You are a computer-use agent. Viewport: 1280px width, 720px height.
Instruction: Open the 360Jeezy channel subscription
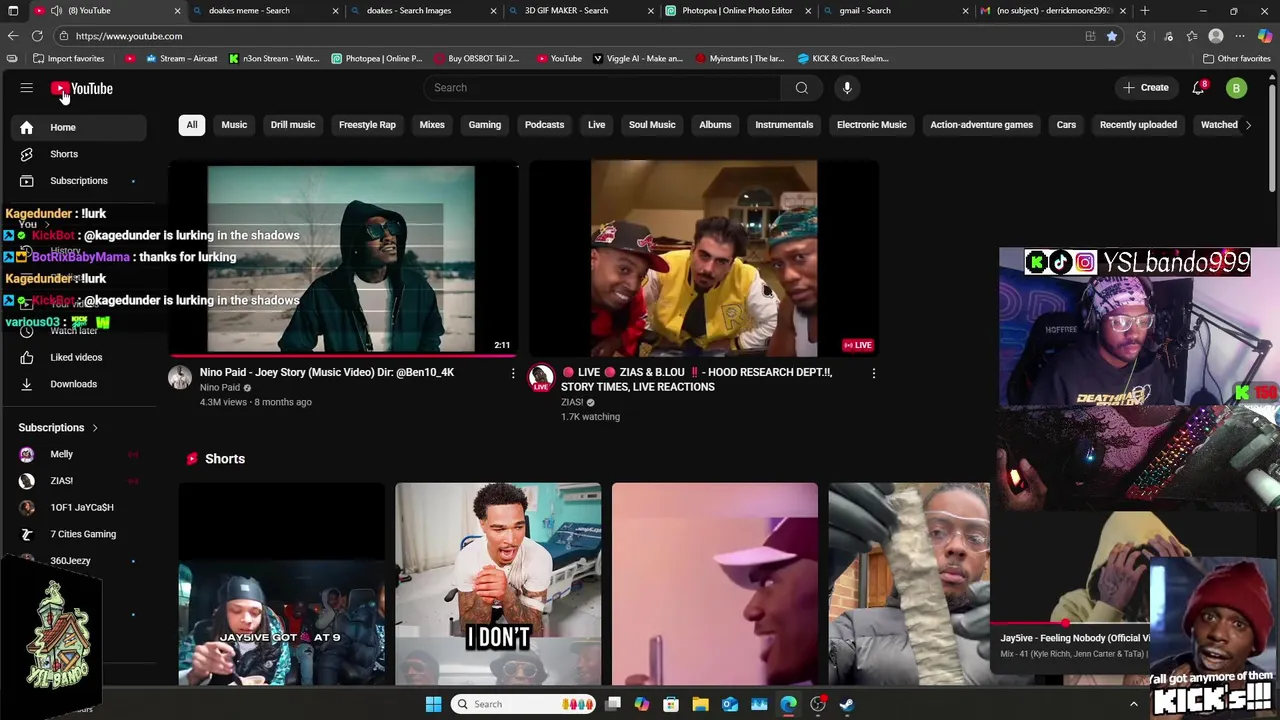78,560
